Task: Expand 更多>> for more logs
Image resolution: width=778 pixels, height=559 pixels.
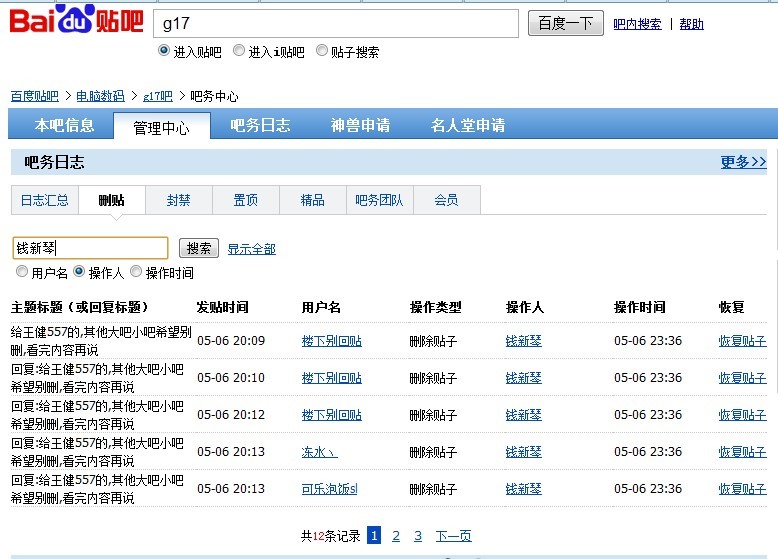Action: pos(743,162)
